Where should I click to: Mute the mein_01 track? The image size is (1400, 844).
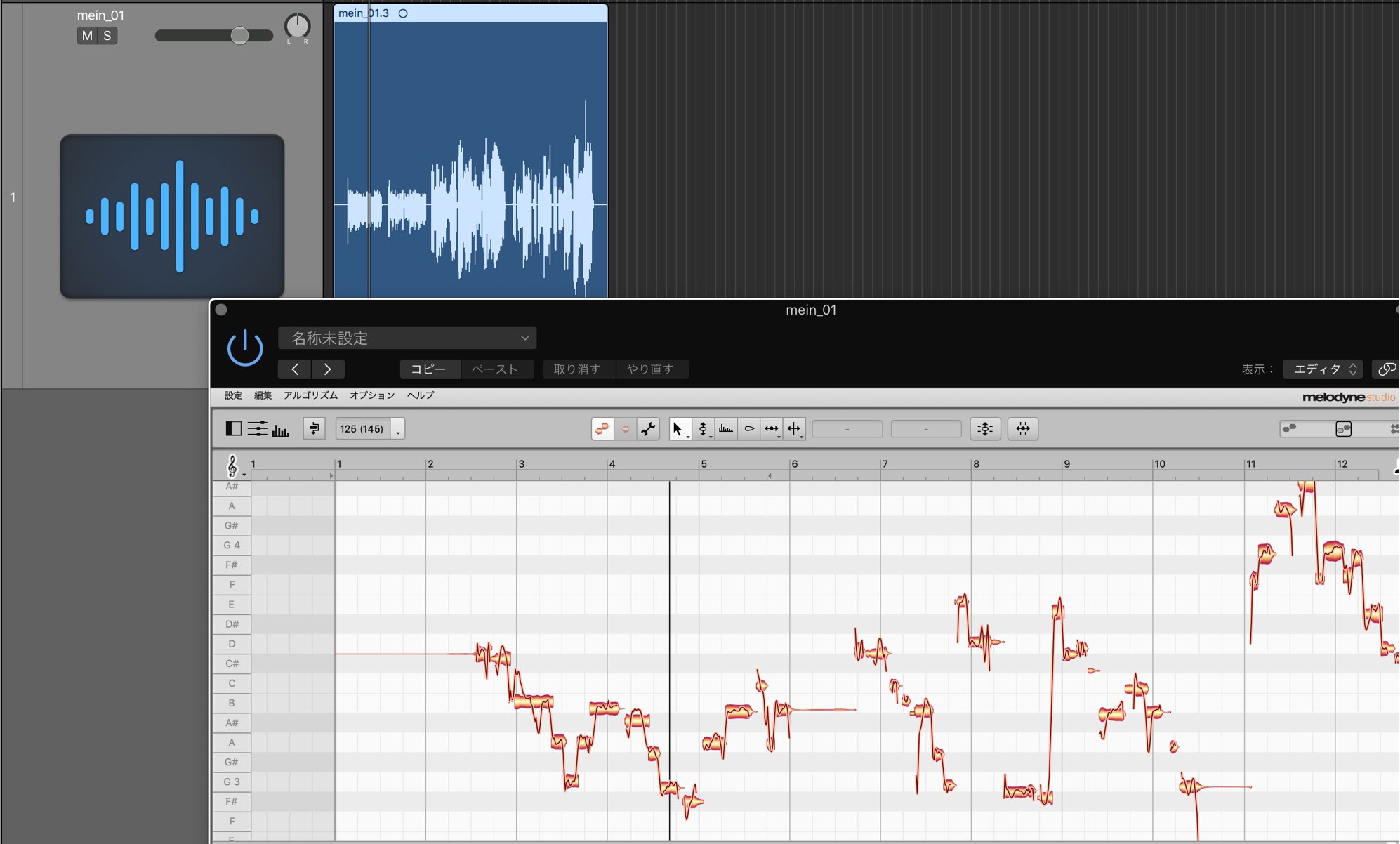[87, 36]
